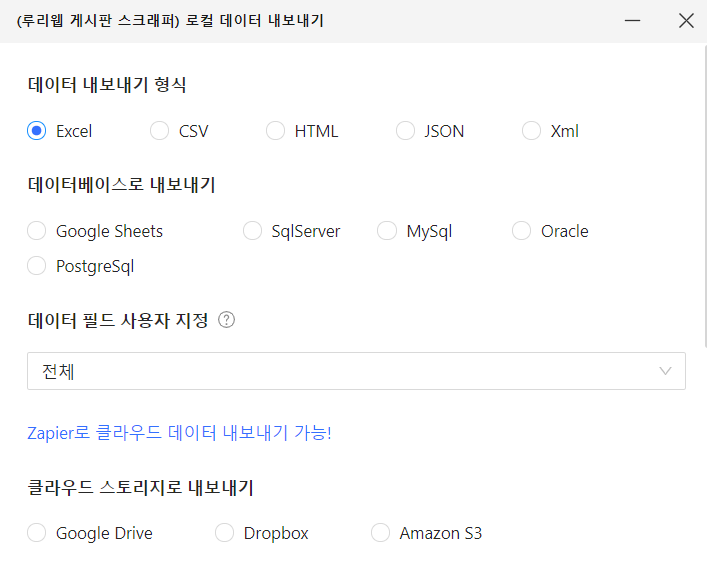Select the Excel export format

coord(37,131)
